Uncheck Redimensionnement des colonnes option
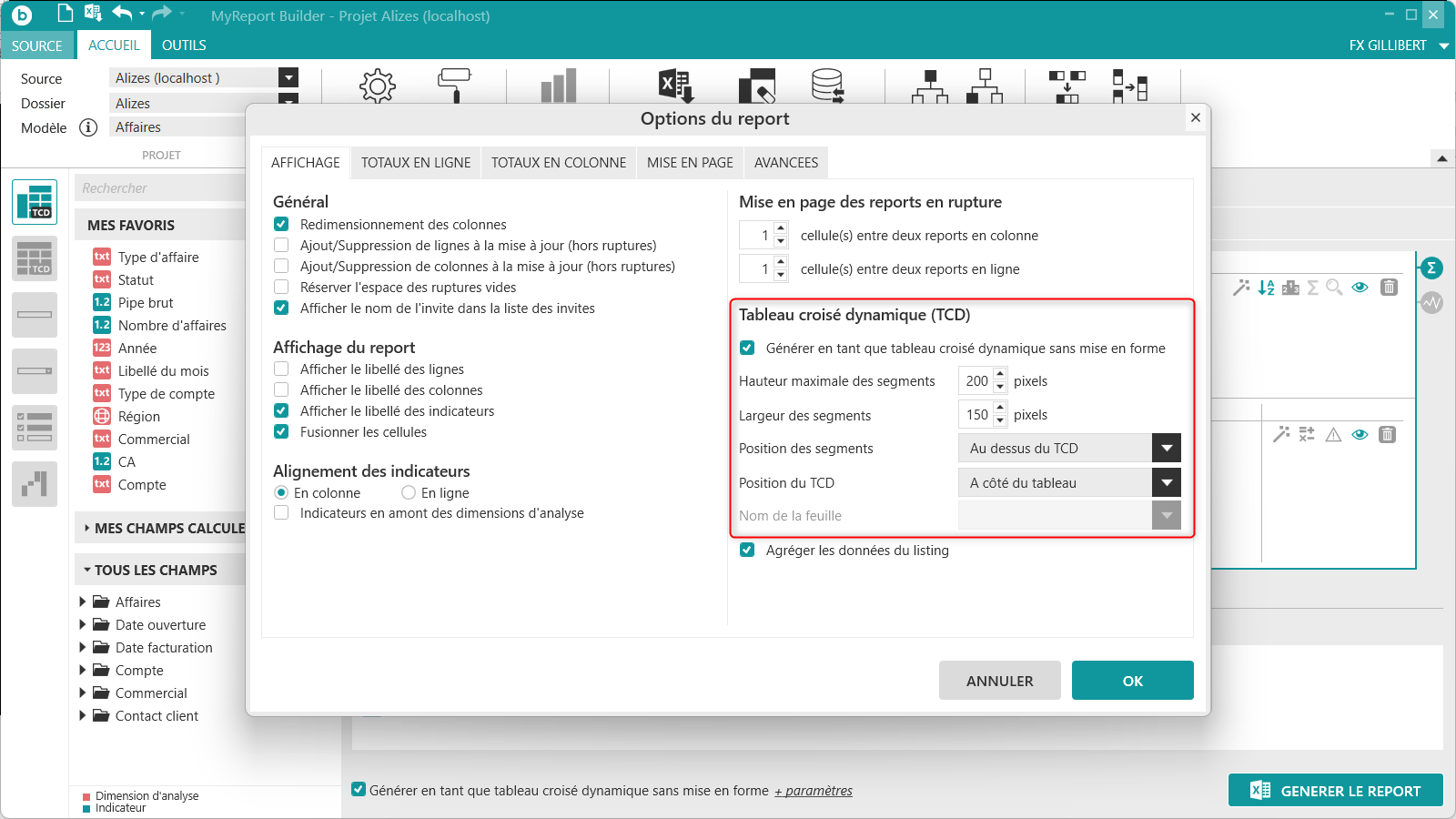Image resolution: width=1456 pixels, height=819 pixels. coord(282,225)
